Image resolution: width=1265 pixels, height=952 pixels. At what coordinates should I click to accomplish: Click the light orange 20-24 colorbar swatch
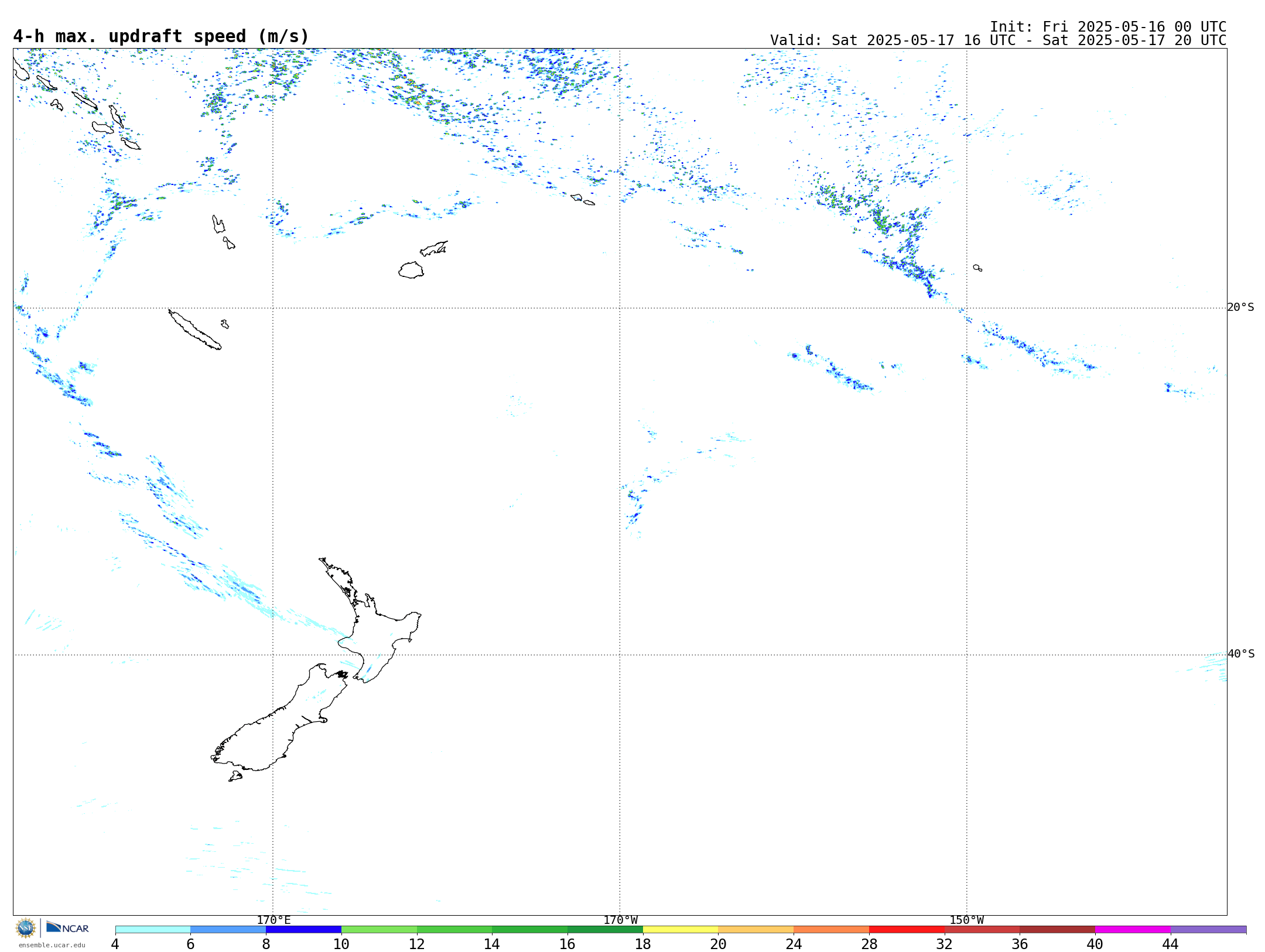click(756, 930)
